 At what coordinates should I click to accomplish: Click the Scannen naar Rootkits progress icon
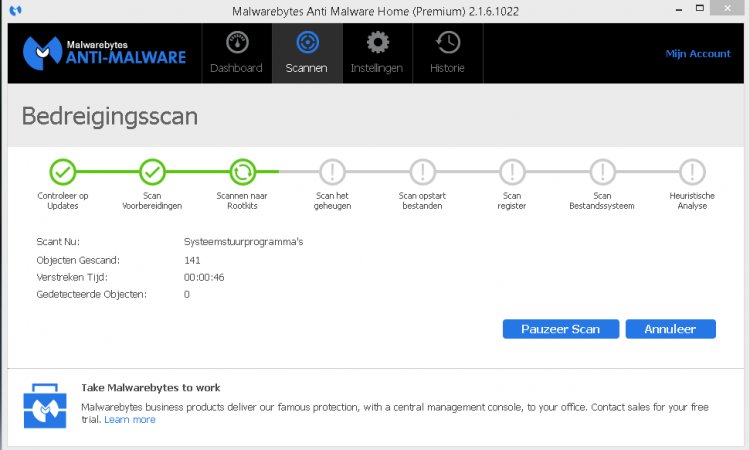pos(243,172)
